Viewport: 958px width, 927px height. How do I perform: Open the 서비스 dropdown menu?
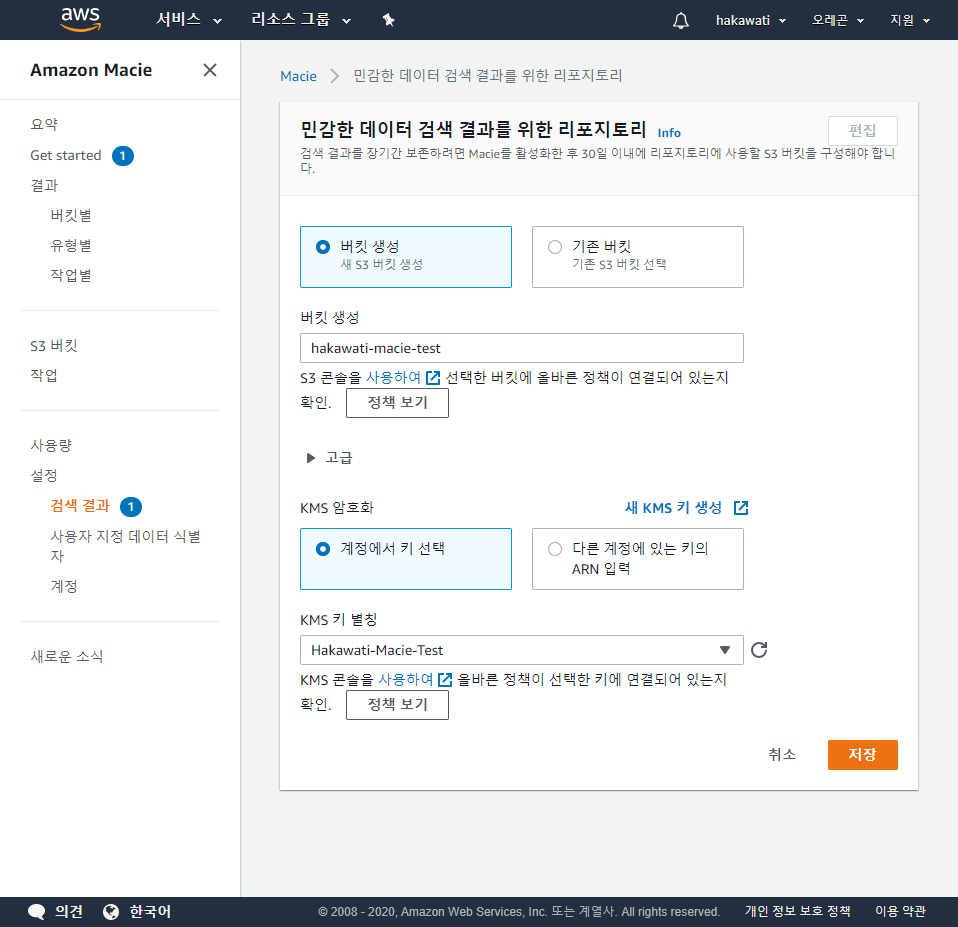tap(189, 20)
